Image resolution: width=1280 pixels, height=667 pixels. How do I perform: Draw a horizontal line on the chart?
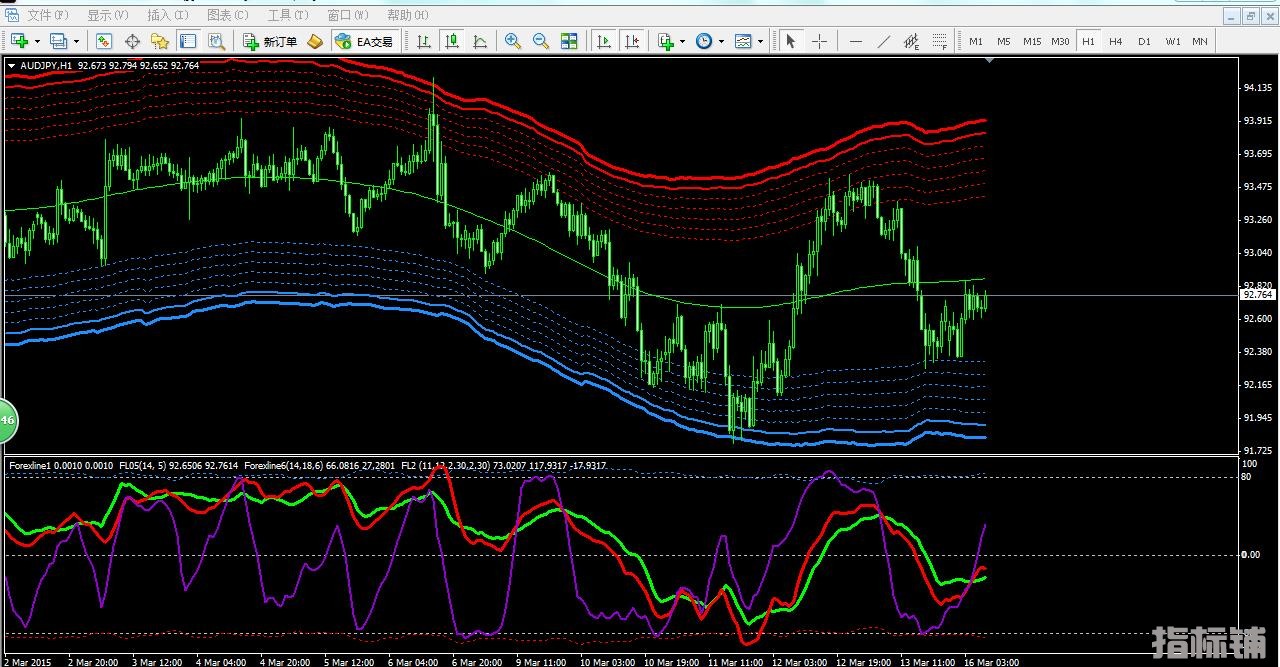(x=856, y=41)
